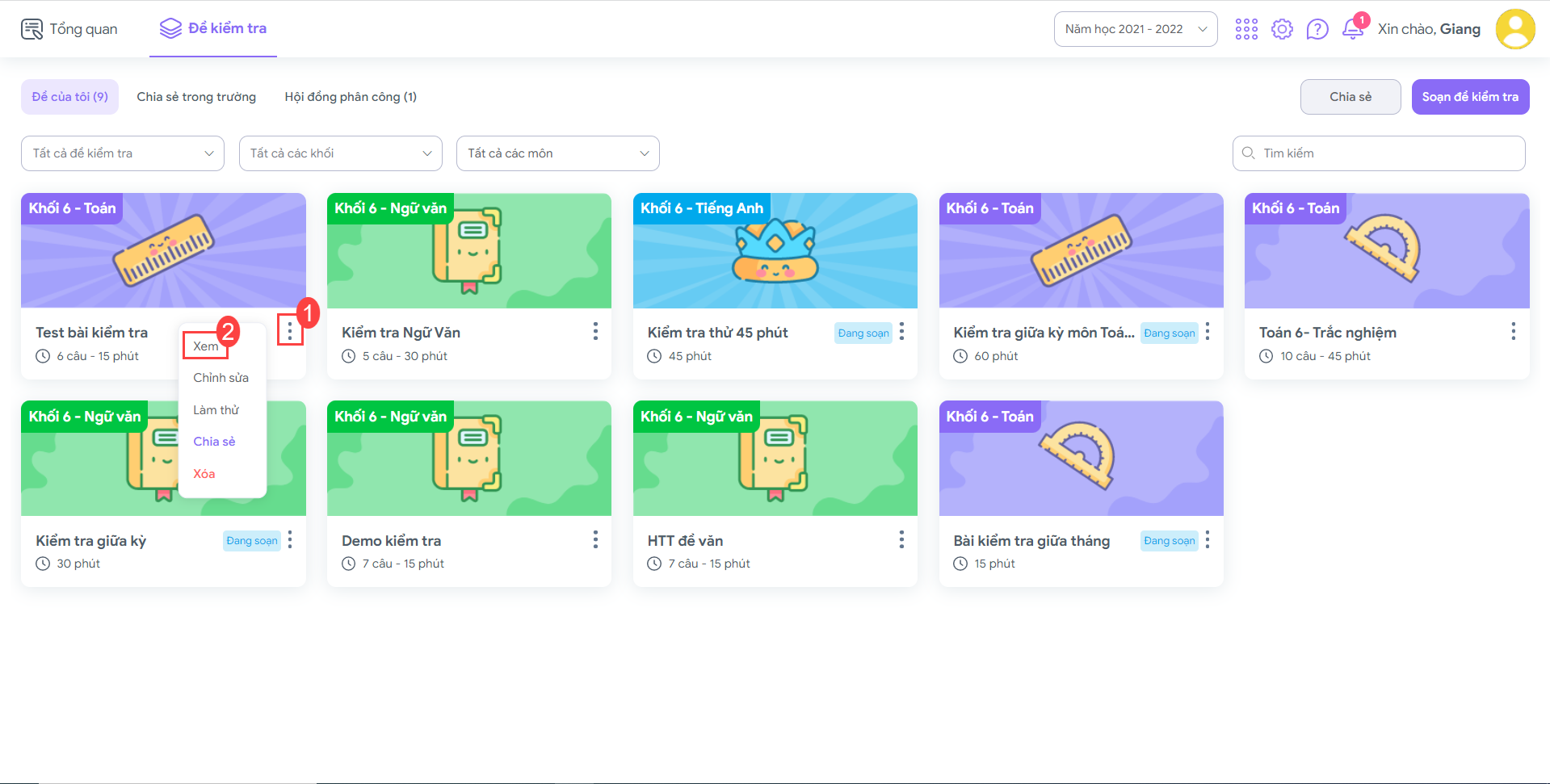Open Toán 6- Trắc nghiệm card thumbnail
Screen dimensions: 1550x784
click(1387, 250)
